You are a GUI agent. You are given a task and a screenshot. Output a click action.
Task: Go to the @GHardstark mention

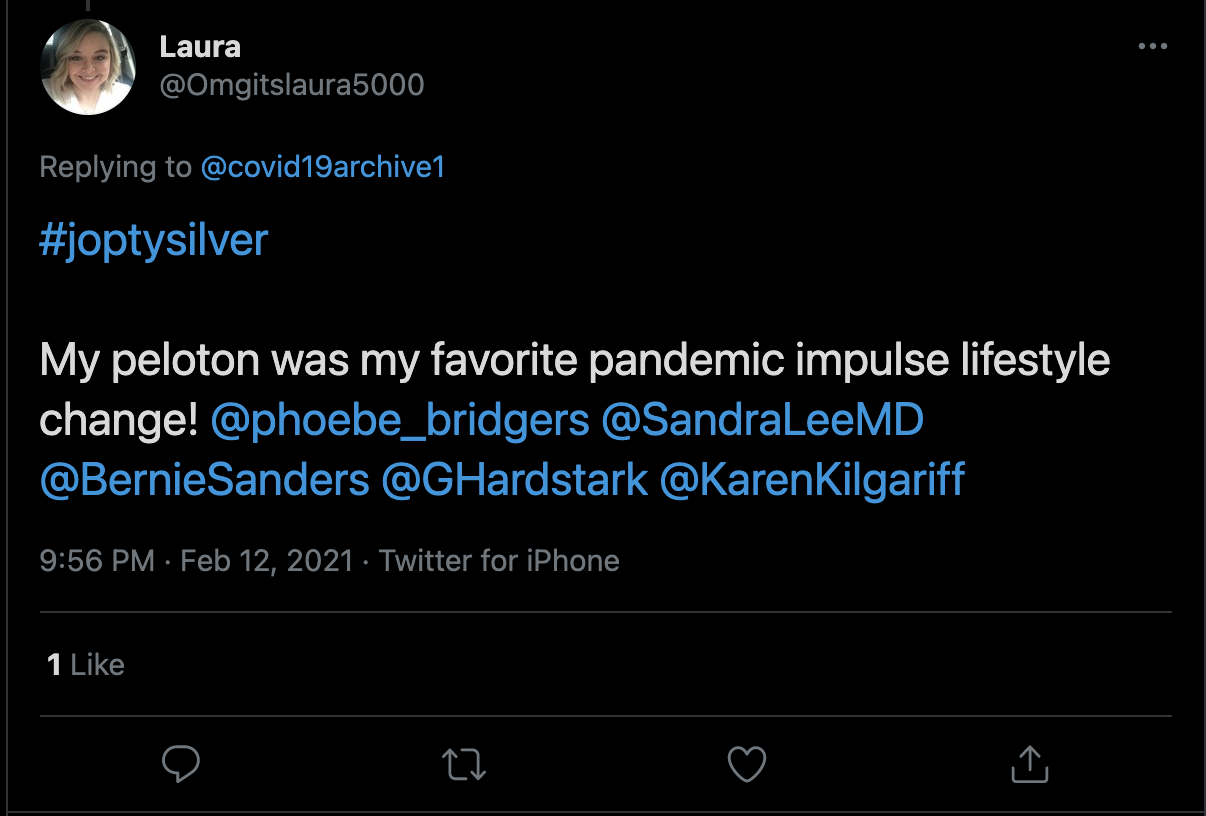pyautogui.click(x=514, y=480)
